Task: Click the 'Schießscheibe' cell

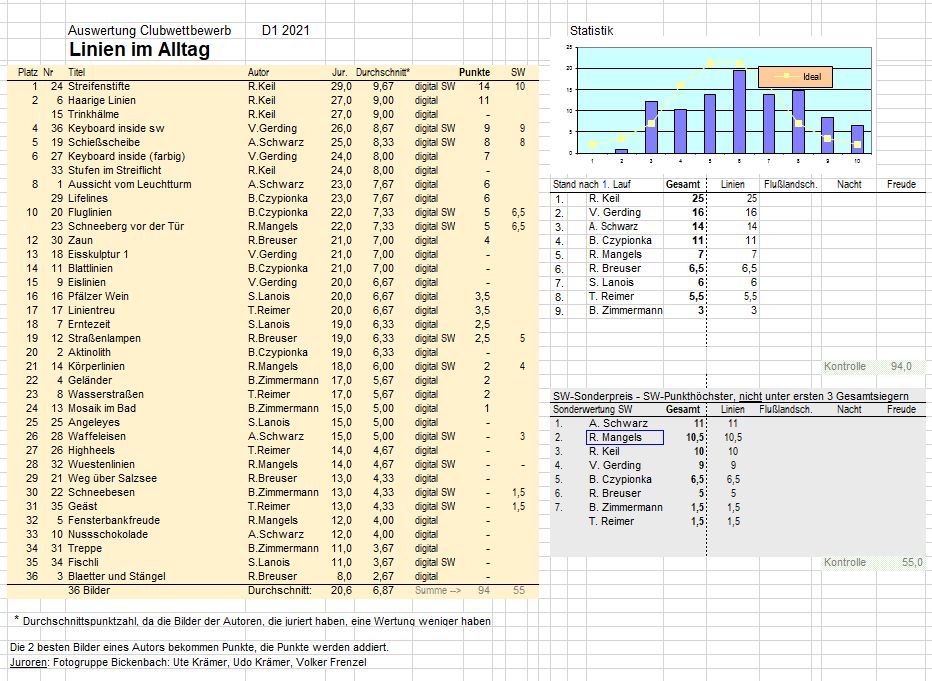Action: (104, 142)
